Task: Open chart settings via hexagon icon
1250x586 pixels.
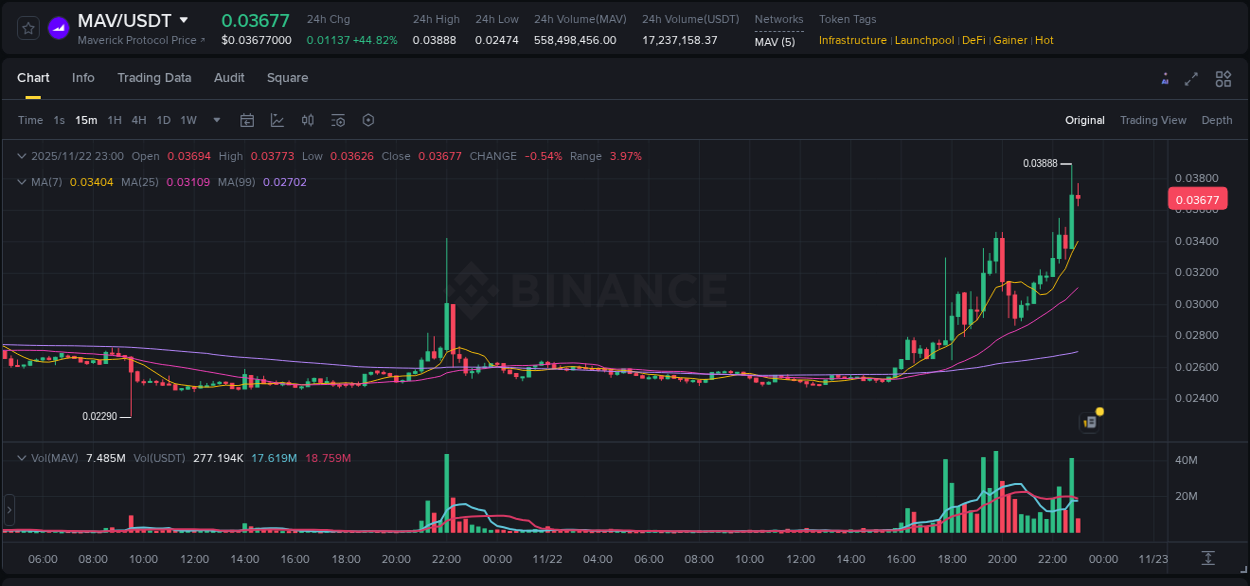Action: pos(368,120)
